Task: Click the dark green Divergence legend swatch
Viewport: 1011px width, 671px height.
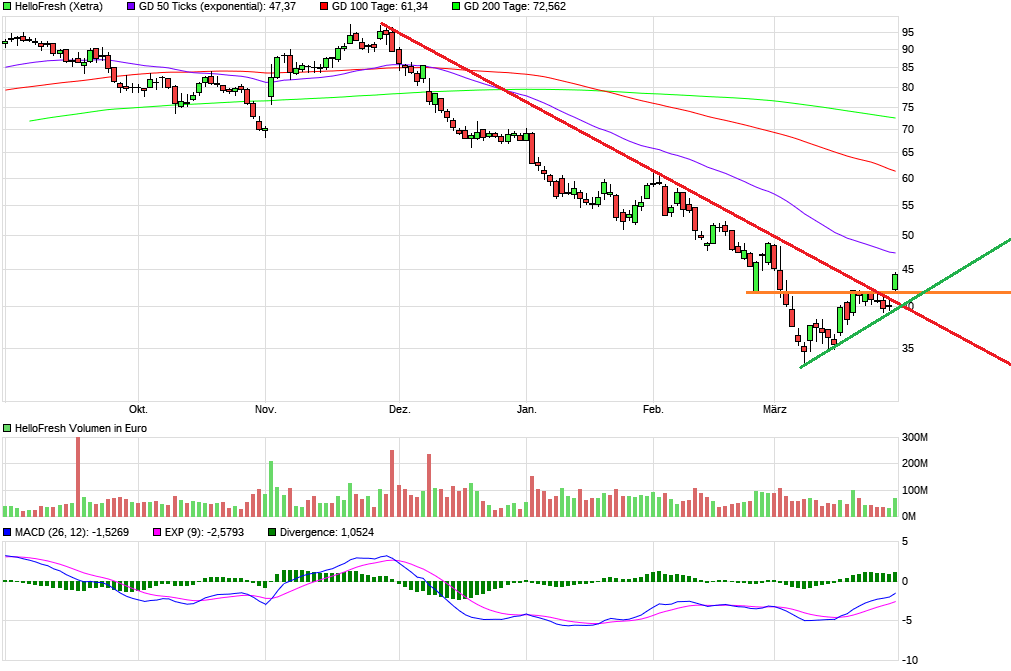Action: click(x=271, y=532)
